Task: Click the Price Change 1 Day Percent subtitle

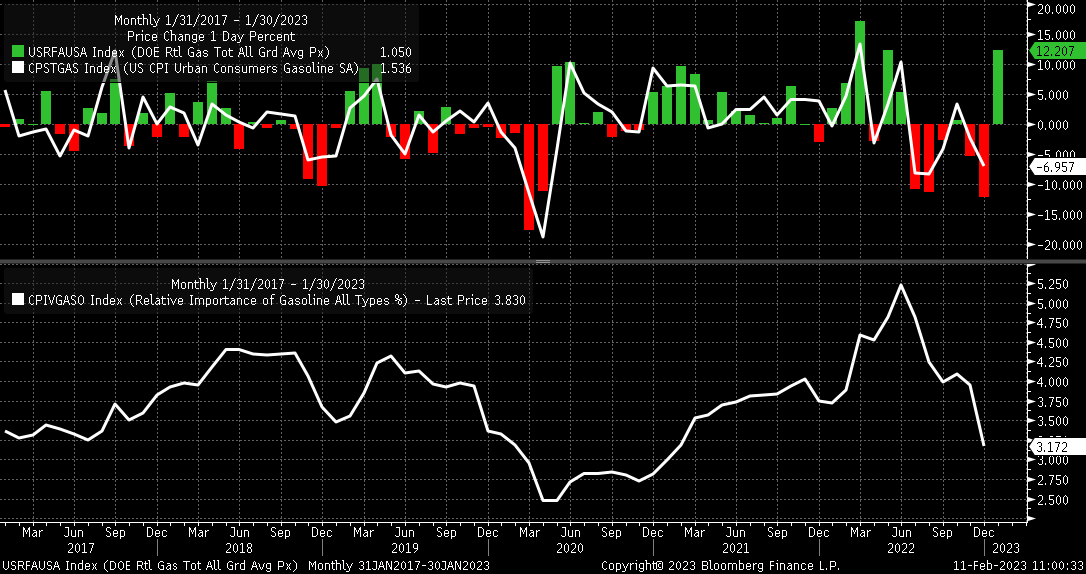Action: point(210,36)
